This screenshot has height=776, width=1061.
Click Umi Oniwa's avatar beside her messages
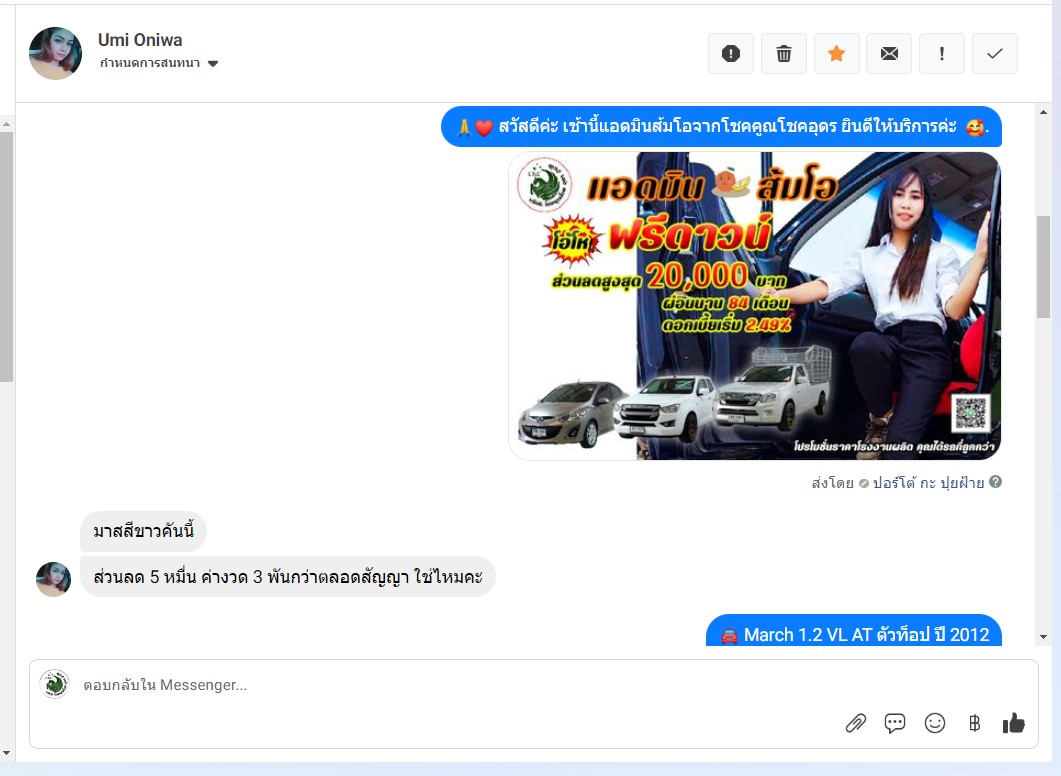[x=53, y=580]
